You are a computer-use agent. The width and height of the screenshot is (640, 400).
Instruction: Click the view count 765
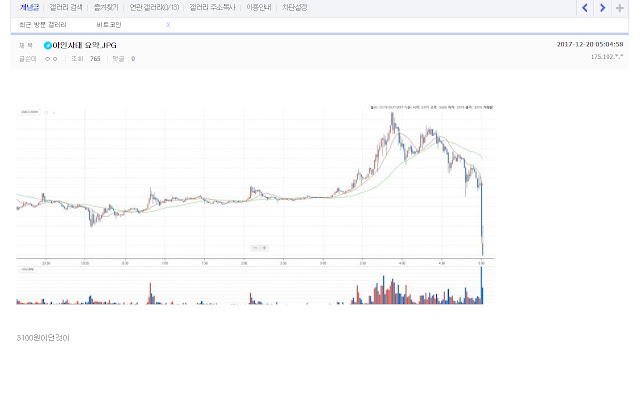(x=95, y=59)
